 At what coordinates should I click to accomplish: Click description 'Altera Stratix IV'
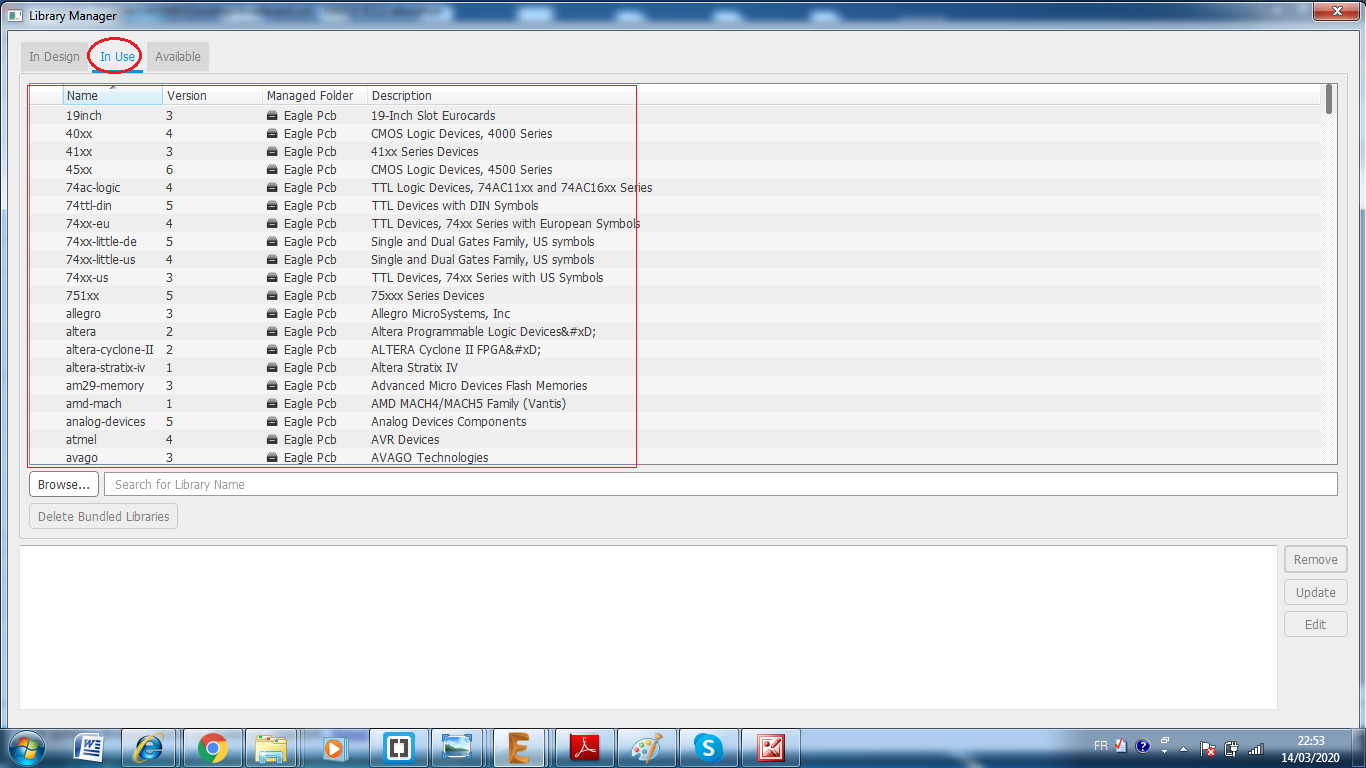pyautogui.click(x=415, y=368)
